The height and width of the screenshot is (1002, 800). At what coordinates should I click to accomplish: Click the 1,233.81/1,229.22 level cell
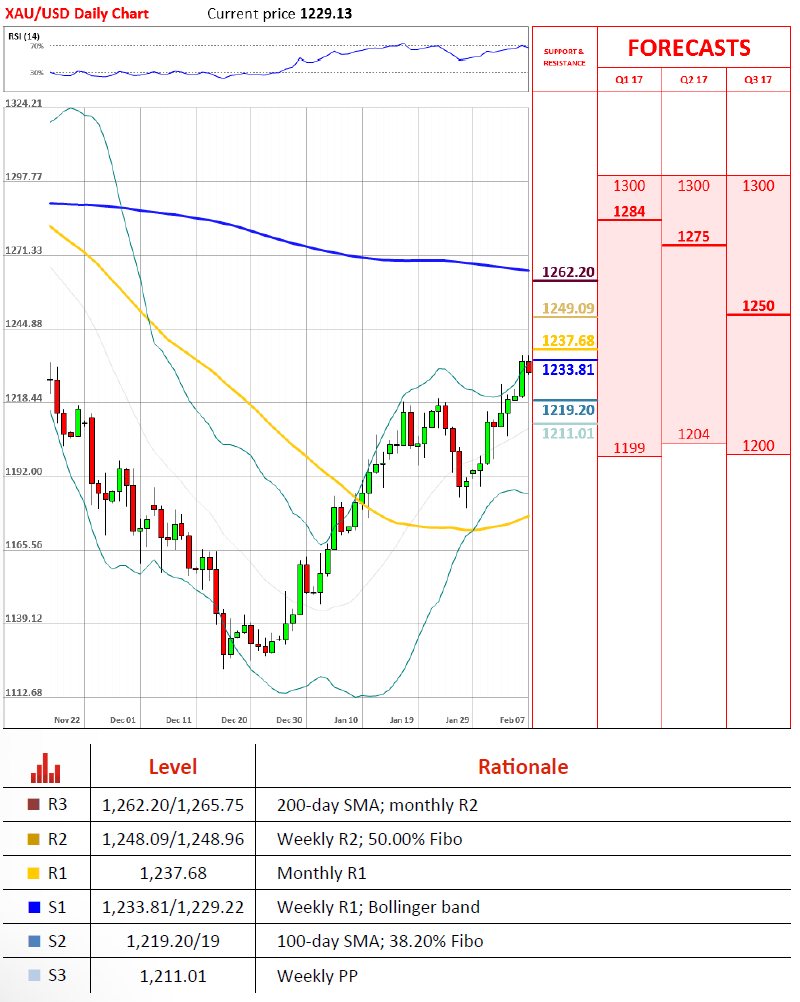click(173, 907)
